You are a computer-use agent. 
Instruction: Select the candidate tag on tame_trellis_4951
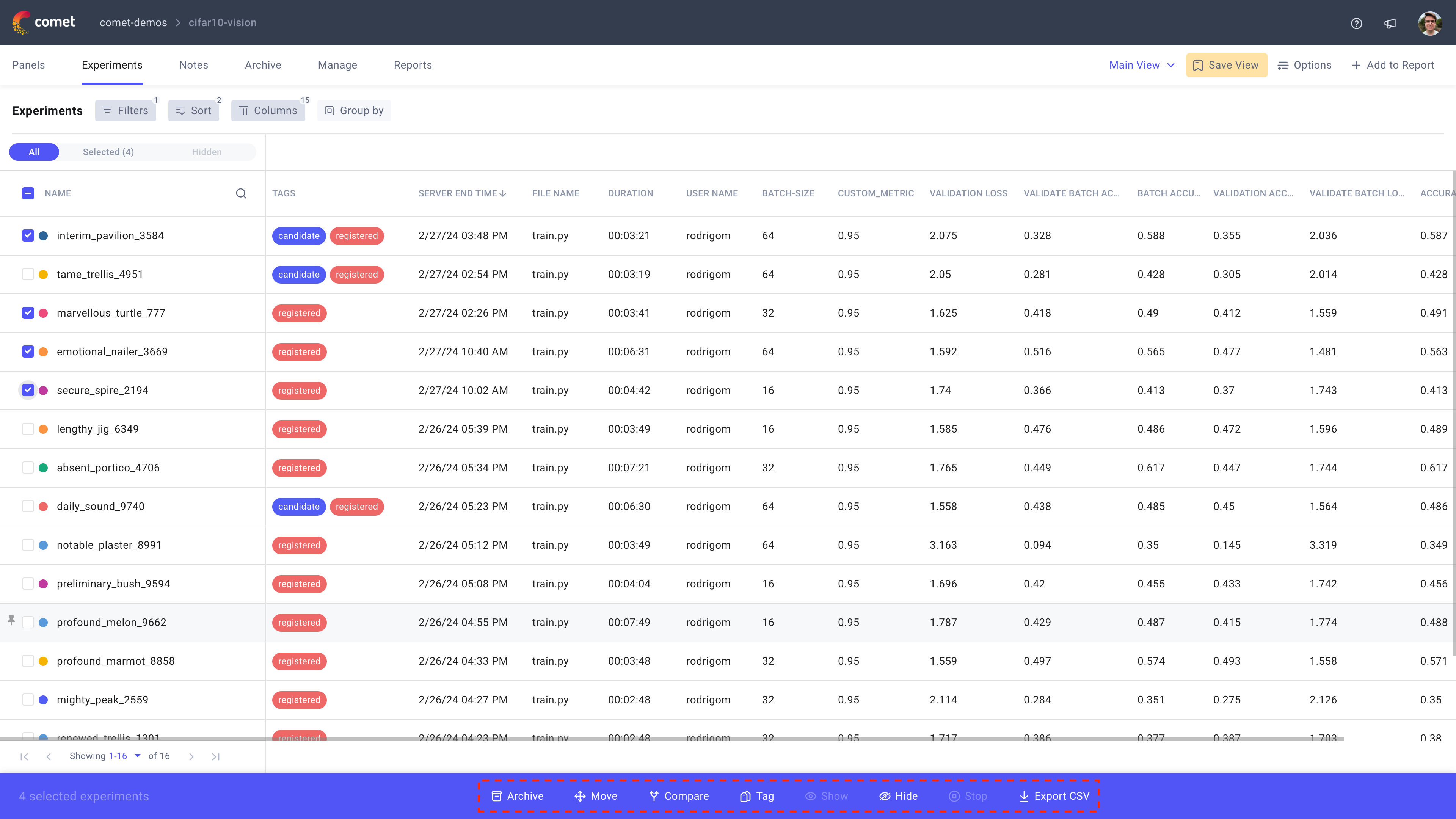[x=298, y=274]
